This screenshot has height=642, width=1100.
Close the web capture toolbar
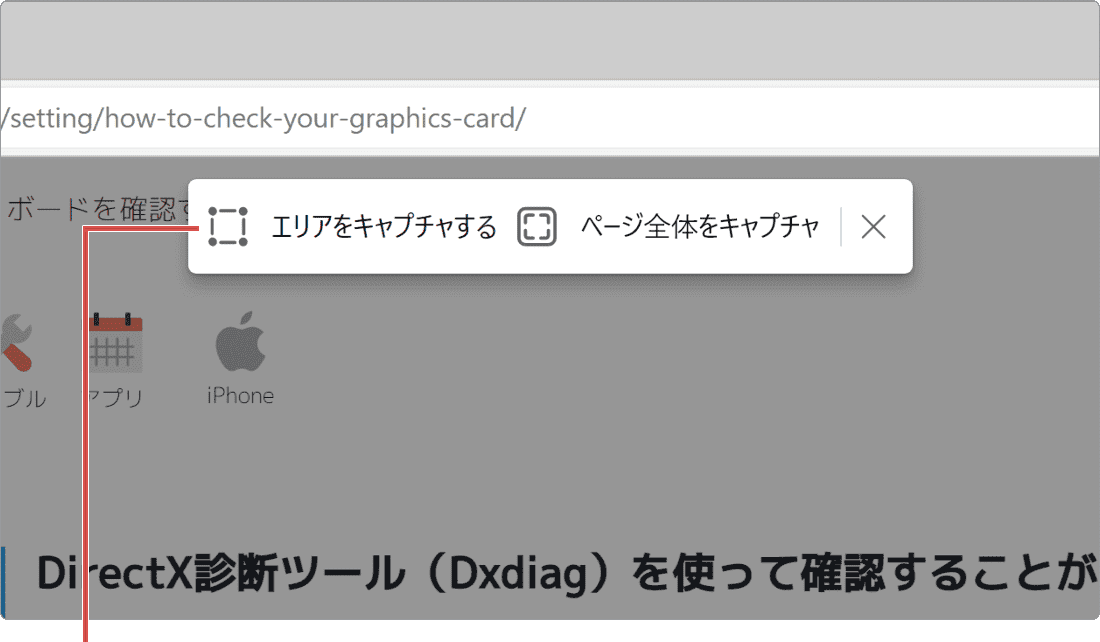(x=873, y=227)
